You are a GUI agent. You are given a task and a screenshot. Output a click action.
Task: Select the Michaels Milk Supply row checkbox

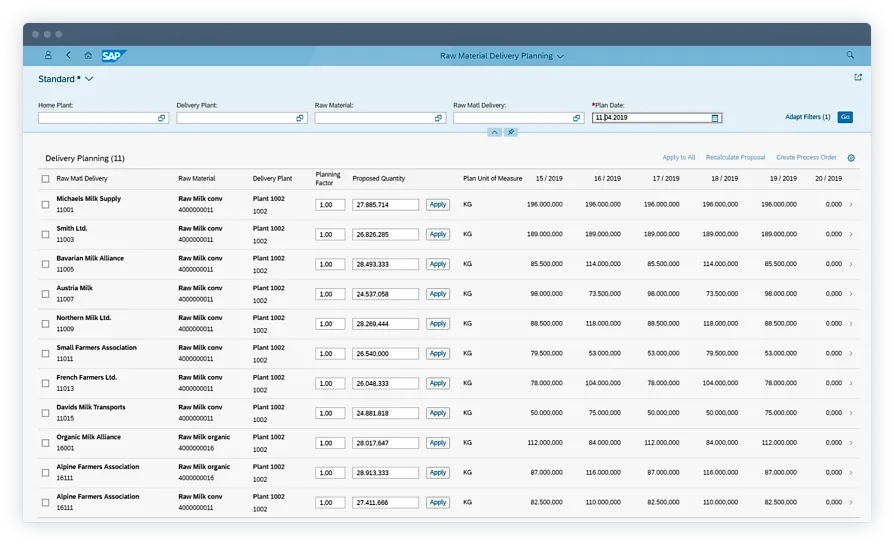(46, 205)
